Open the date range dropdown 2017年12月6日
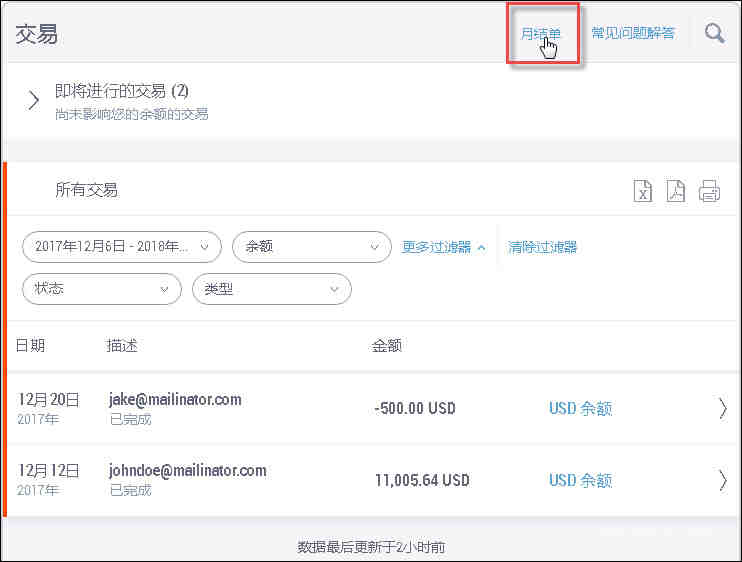 tap(122, 247)
